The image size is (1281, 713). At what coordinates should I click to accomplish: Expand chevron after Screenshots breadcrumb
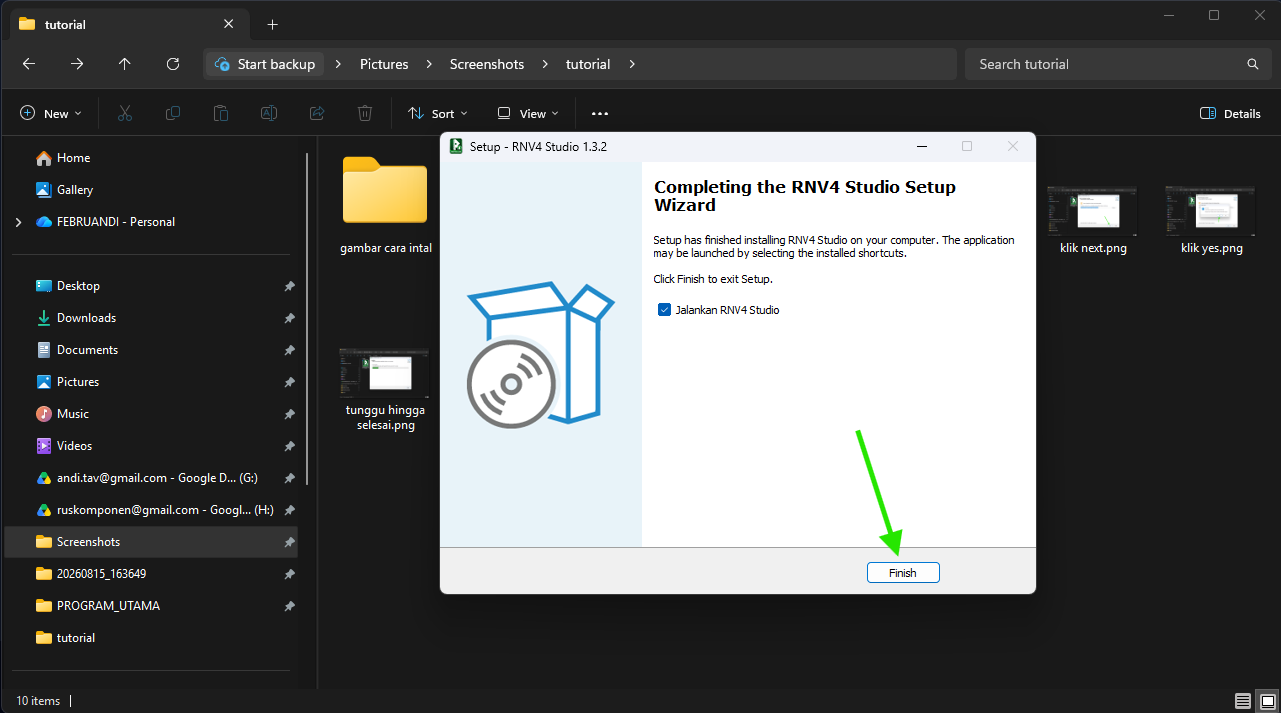point(545,64)
